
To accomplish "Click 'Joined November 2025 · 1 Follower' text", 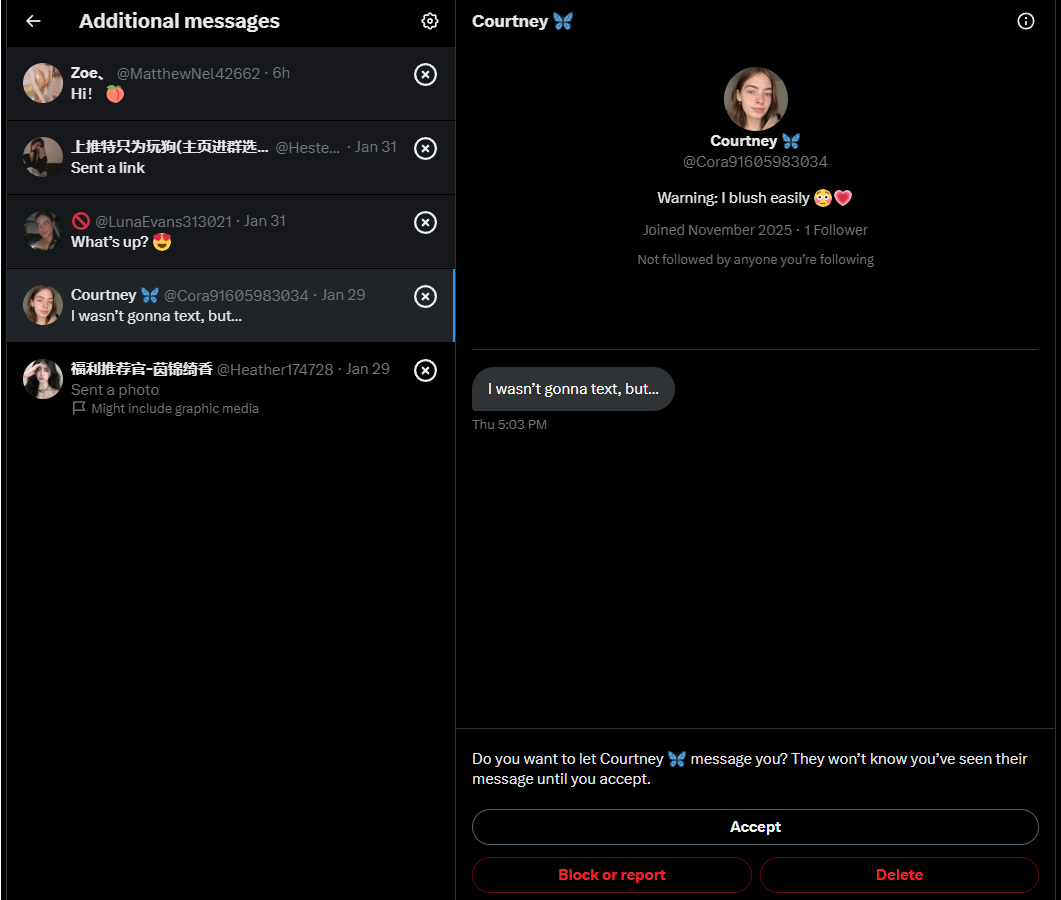I will pyautogui.click(x=755, y=230).
